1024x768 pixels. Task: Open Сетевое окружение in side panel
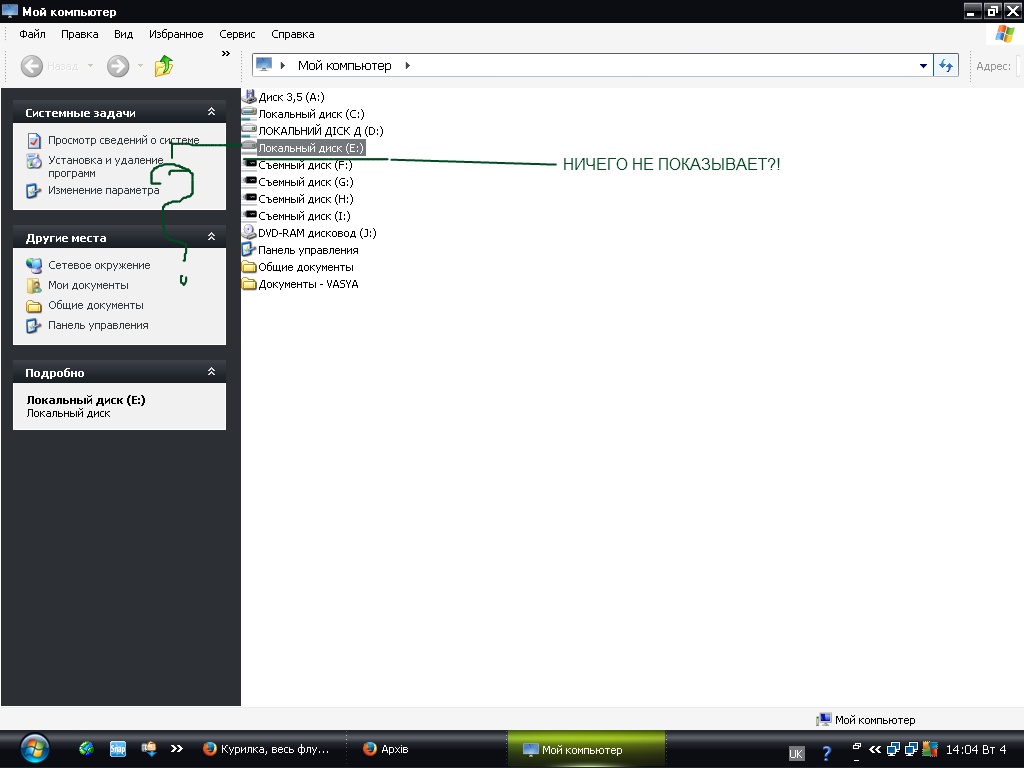pyautogui.click(x=99, y=265)
